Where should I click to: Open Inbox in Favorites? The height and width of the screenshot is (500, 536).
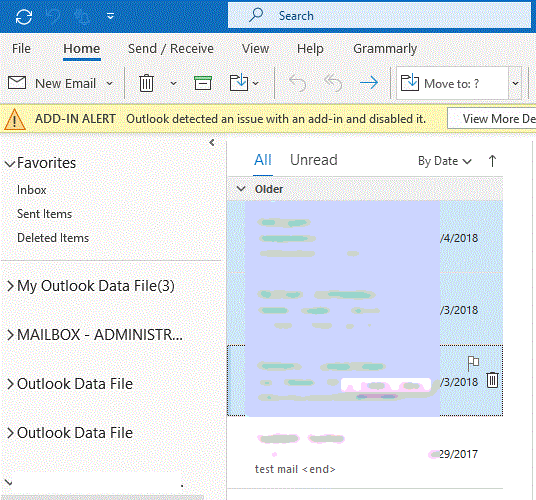[31, 190]
